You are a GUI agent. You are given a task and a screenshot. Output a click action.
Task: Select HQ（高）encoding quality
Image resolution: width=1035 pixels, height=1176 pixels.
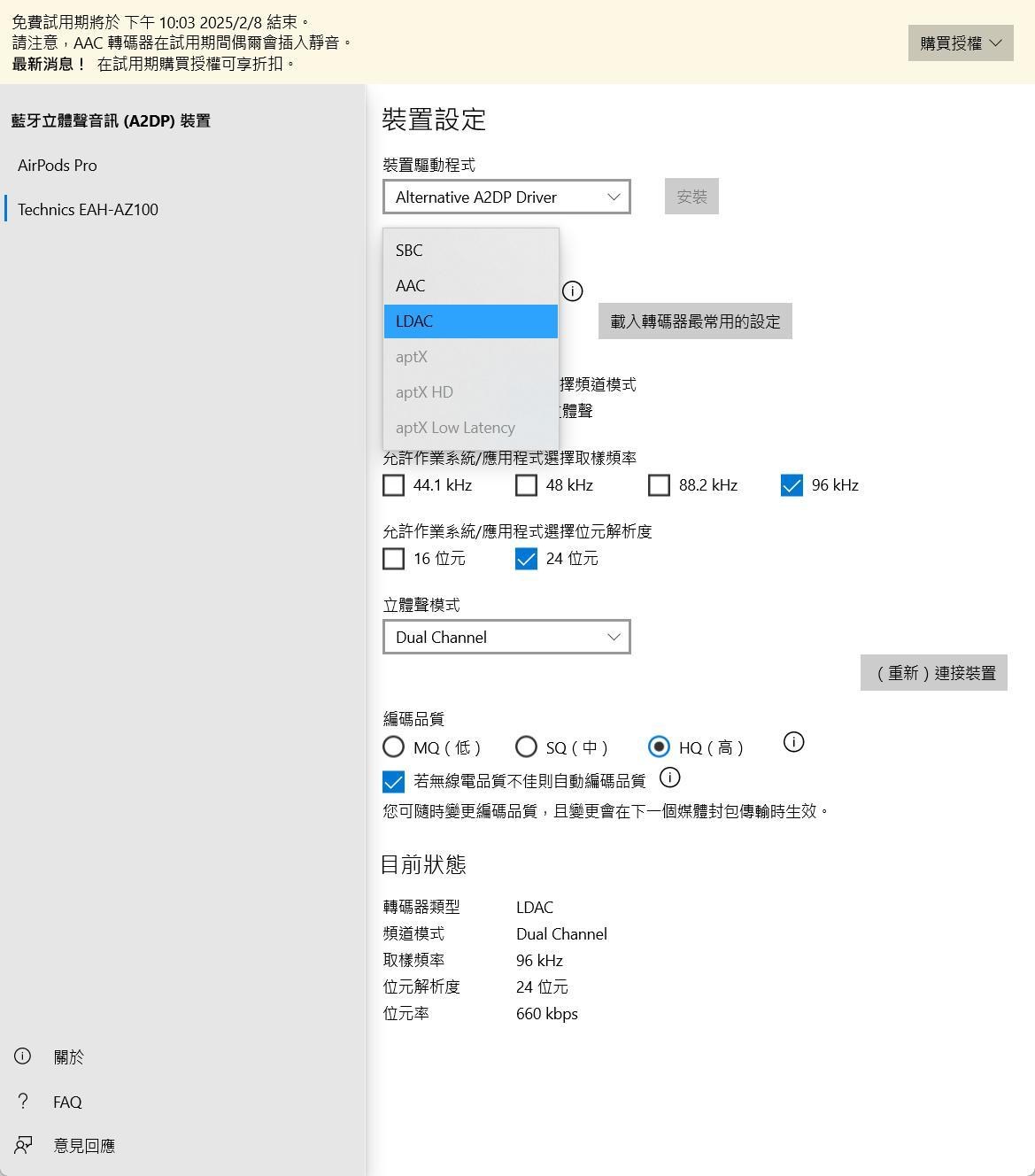tap(659, 747)
